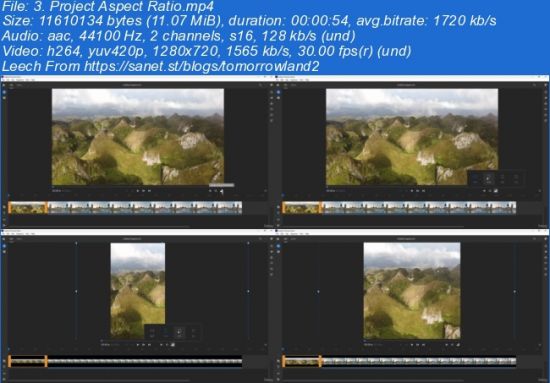The image size is (550, 383).
Task: Open the project panel icon in top-left frame
Action: [x=4, y=98]
